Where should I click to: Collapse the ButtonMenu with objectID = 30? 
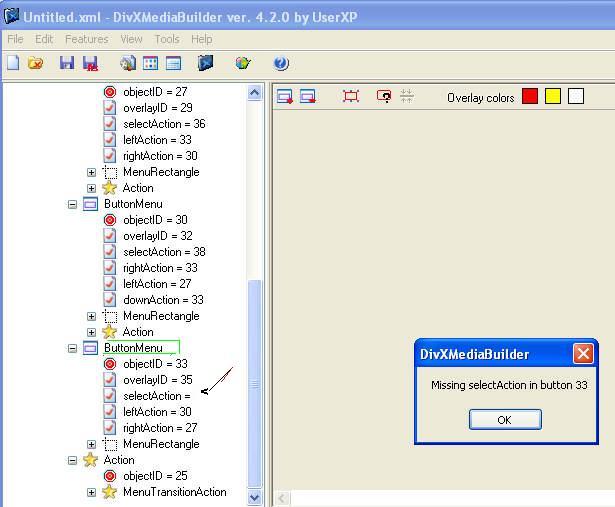[72, 204]
